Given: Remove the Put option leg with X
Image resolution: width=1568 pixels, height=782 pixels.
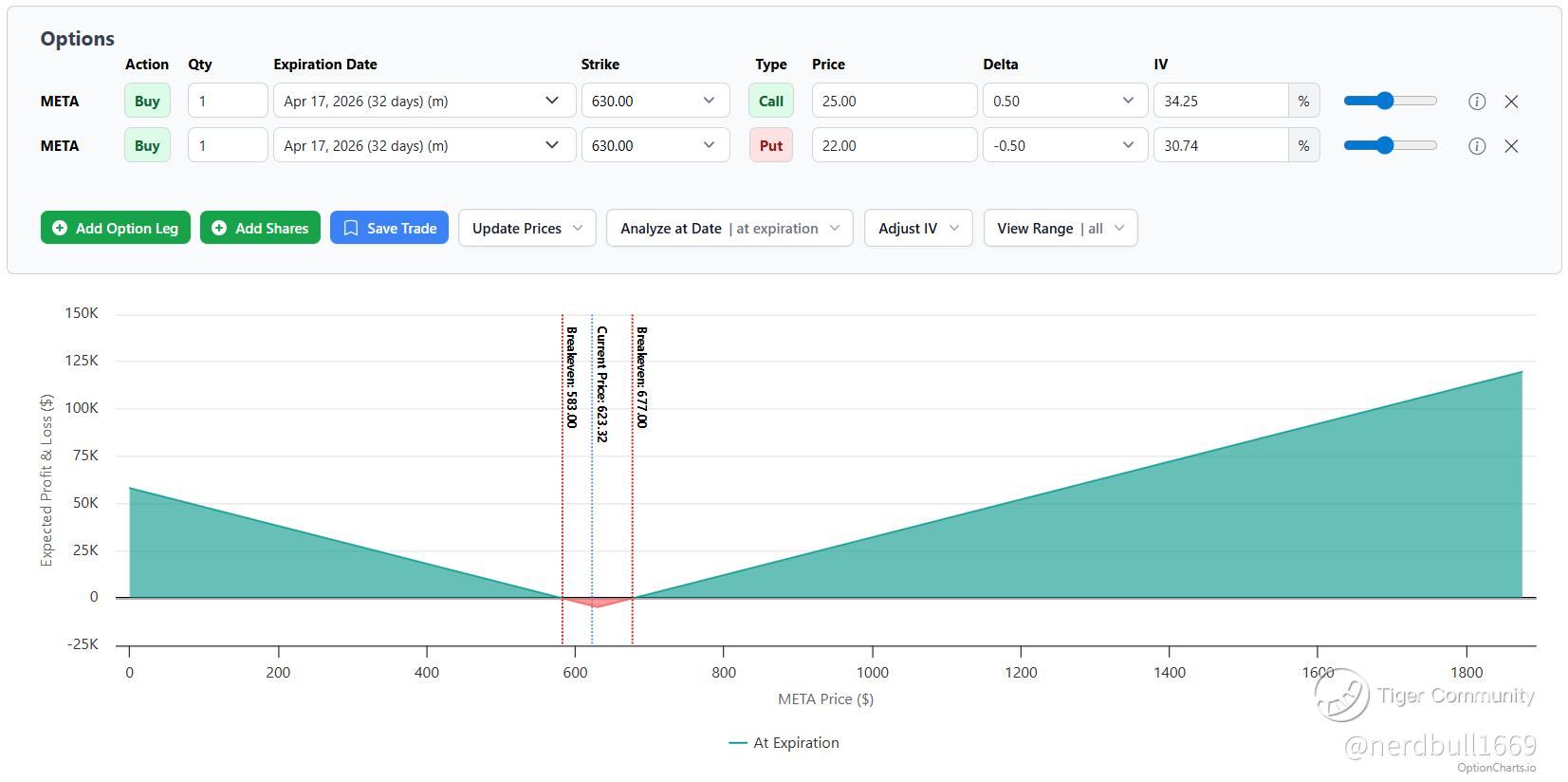Looking at the screenshot, I should pyautogui.click(x=1511, y=146).
